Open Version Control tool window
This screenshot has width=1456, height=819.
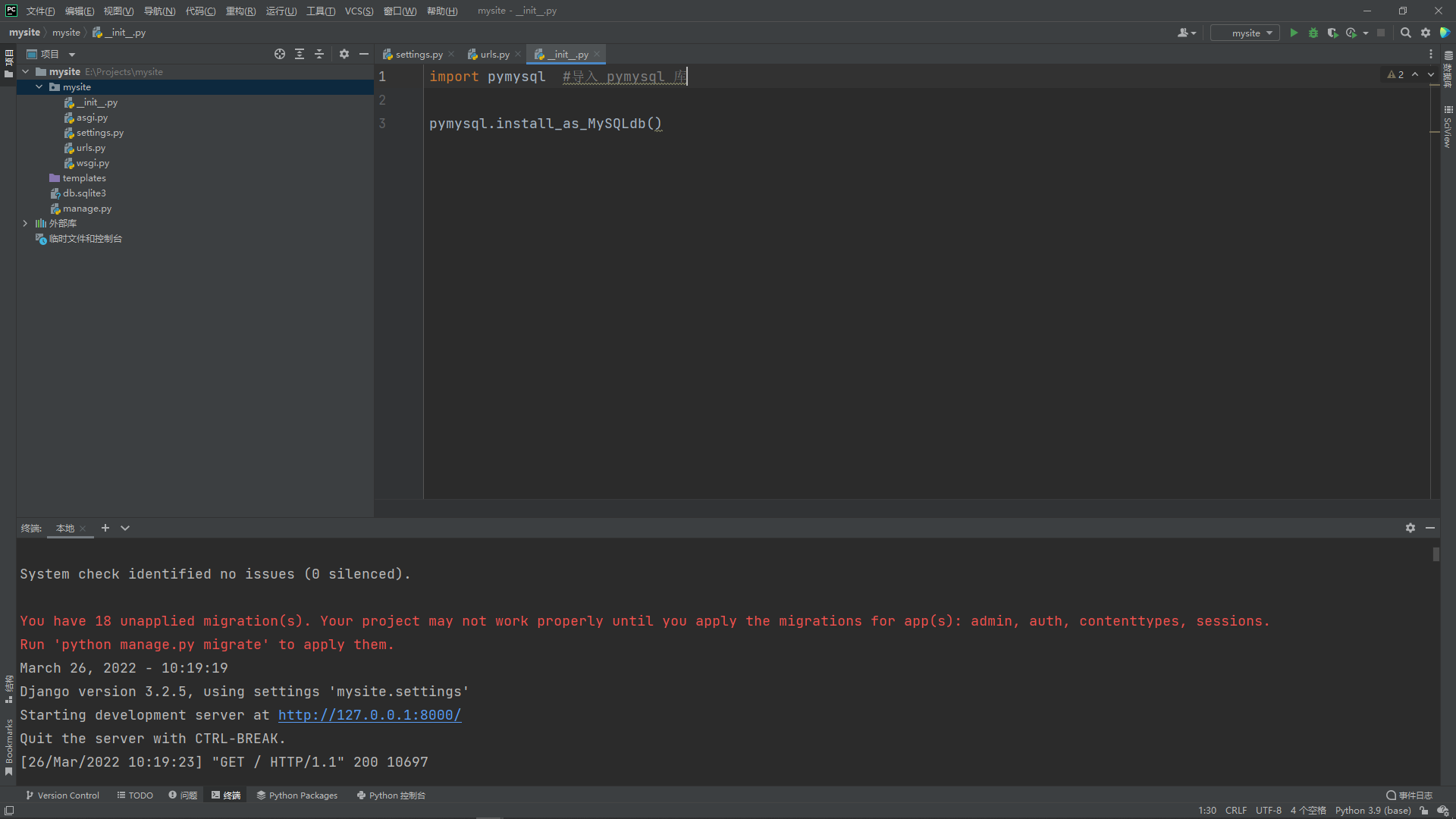point(62,795)
